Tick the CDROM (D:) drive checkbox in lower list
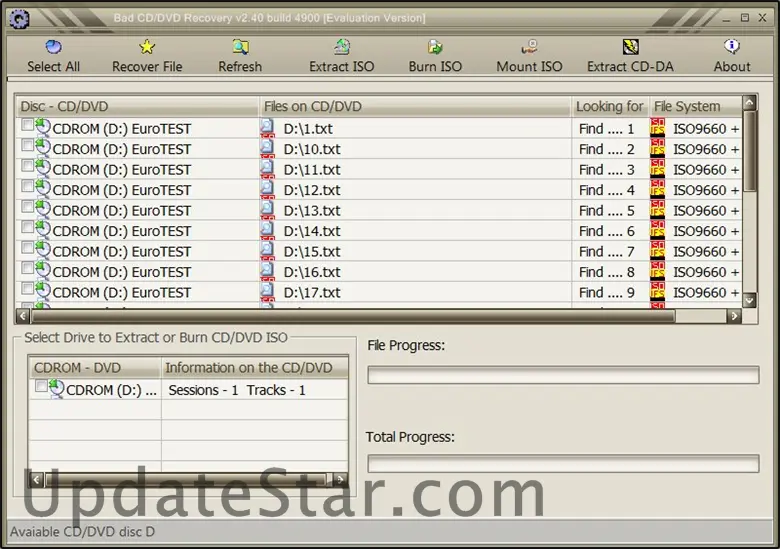 pos(41,385)
